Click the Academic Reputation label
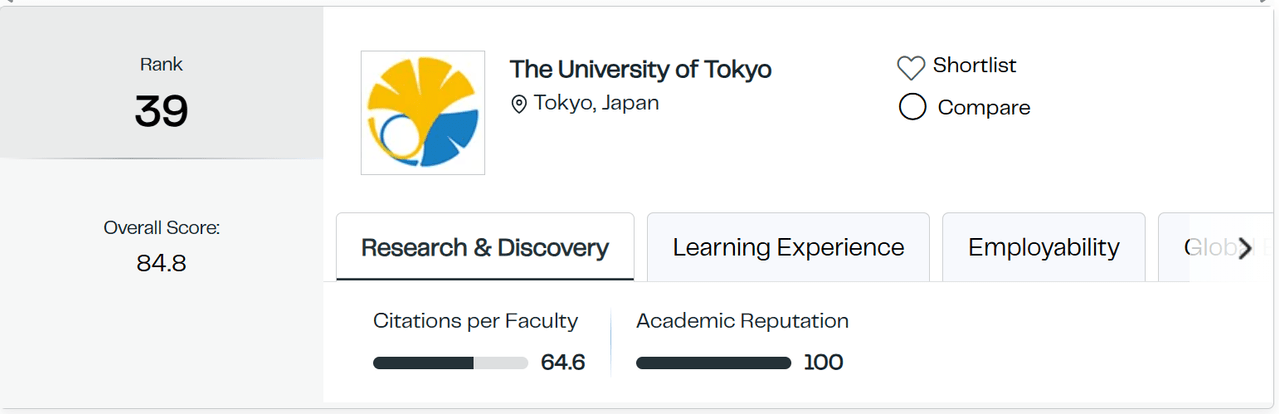The height and width of the screenshot is (414, 1279). click(742, 321)
